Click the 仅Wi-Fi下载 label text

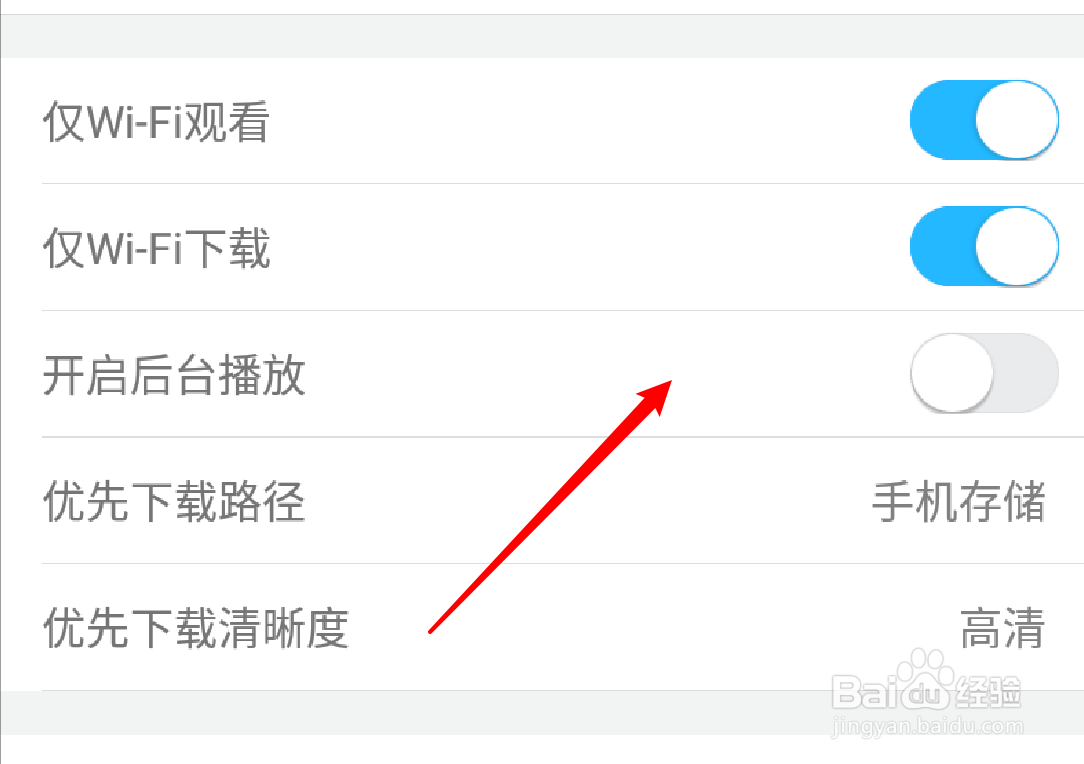coord(156,248)
